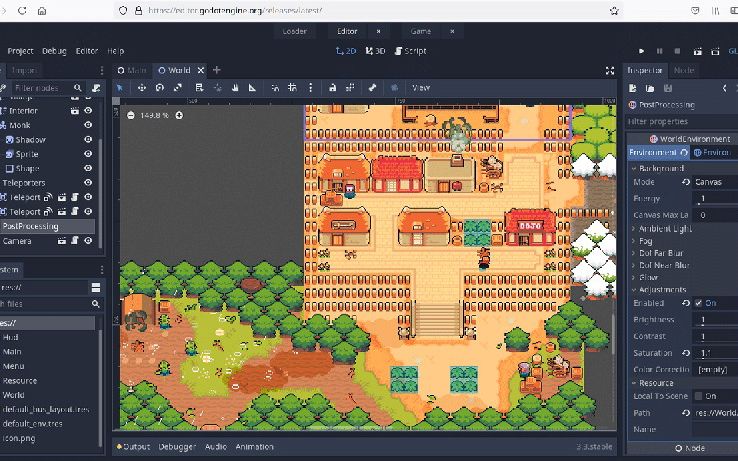Switch to the Main scene tab
The width and height of the screenshot is (738, 461).
pos(132,70)
